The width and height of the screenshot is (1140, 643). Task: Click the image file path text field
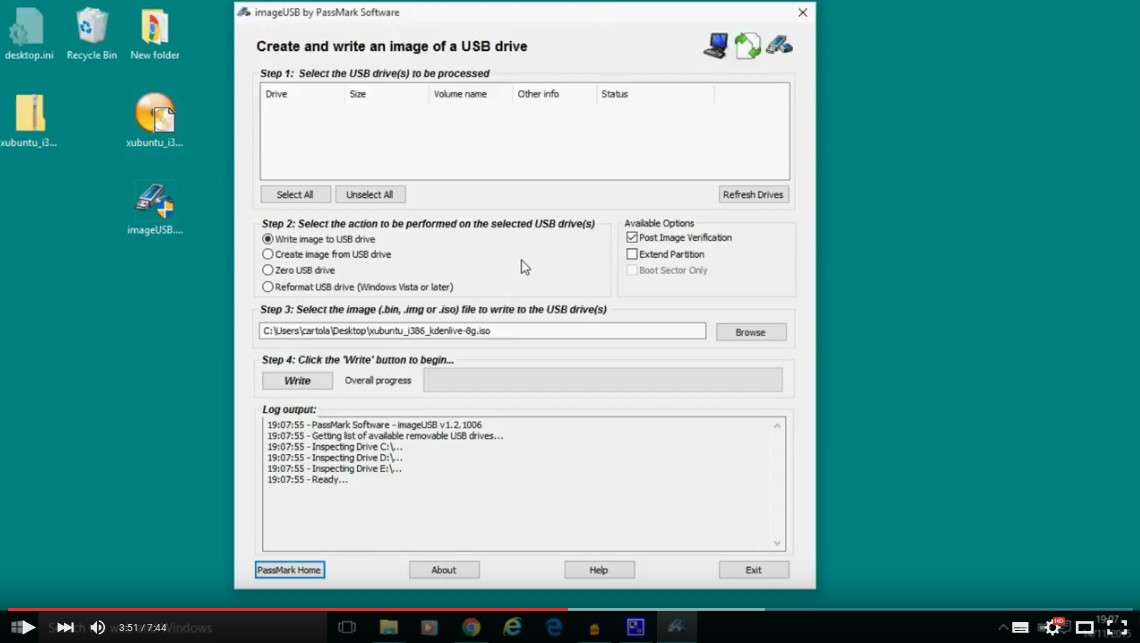click(482, 331)
